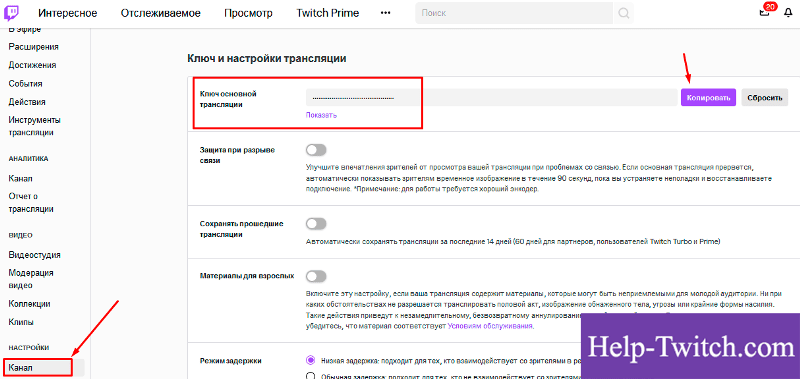
Task: Open Видеостудия in sidebar
Action: (35, 255)
